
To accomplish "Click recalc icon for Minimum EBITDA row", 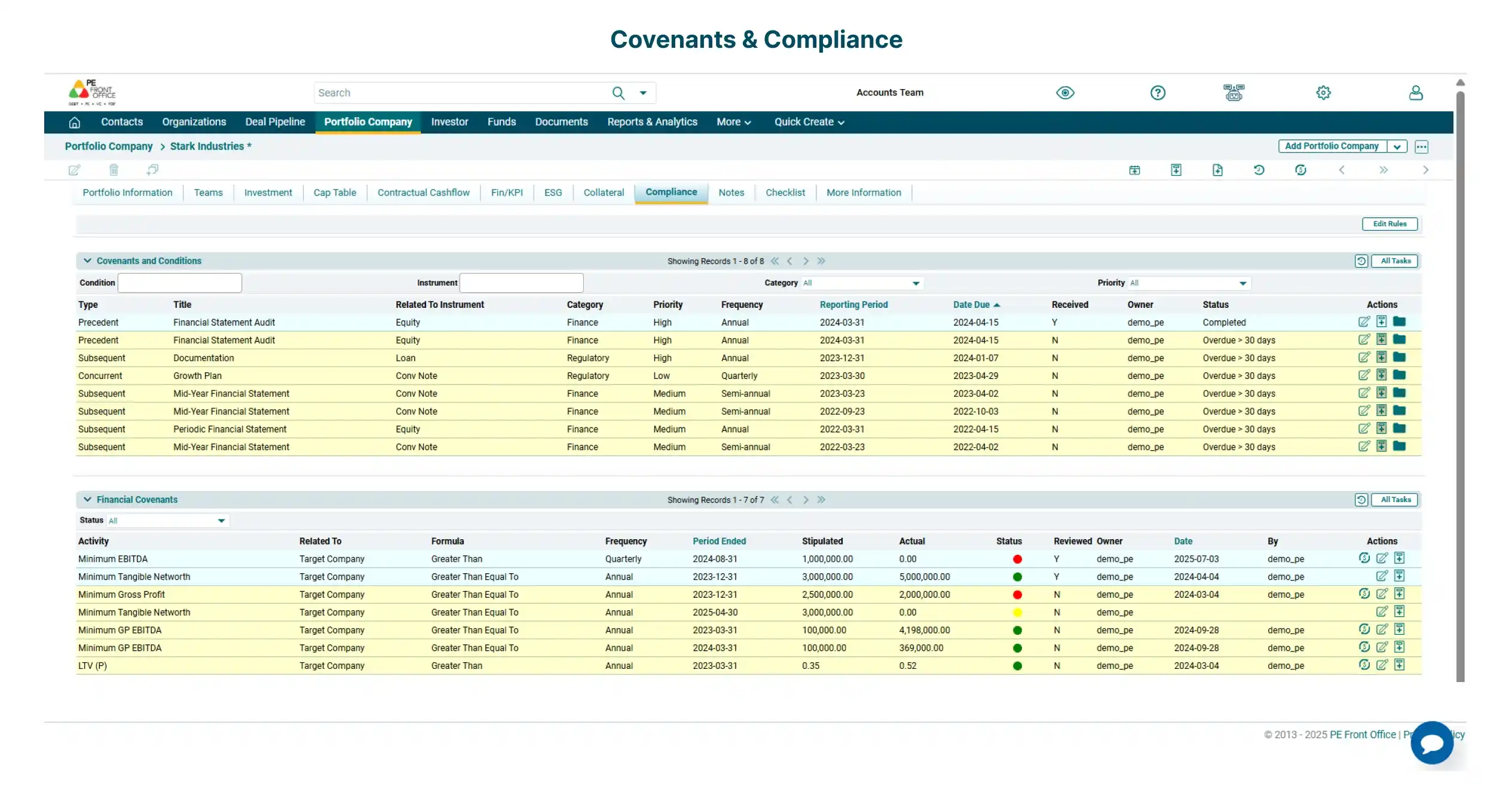I will tap(1364, 558).
